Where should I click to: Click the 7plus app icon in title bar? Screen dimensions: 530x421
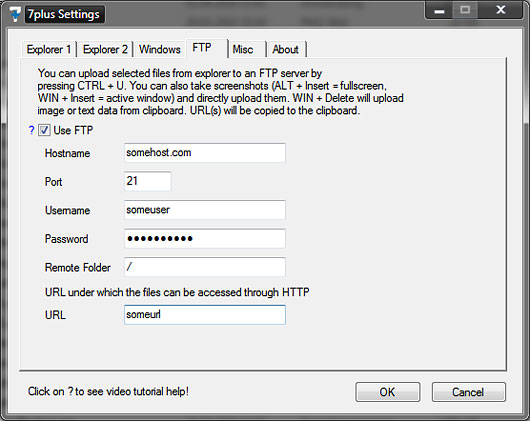pyautogui.click(x=15, y=15)
